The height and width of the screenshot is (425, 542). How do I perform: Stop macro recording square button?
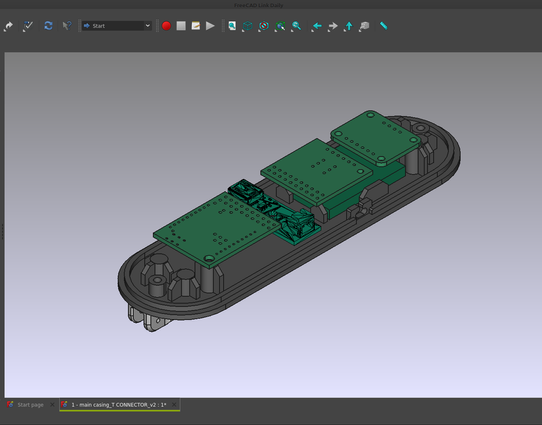coord(181,26)
